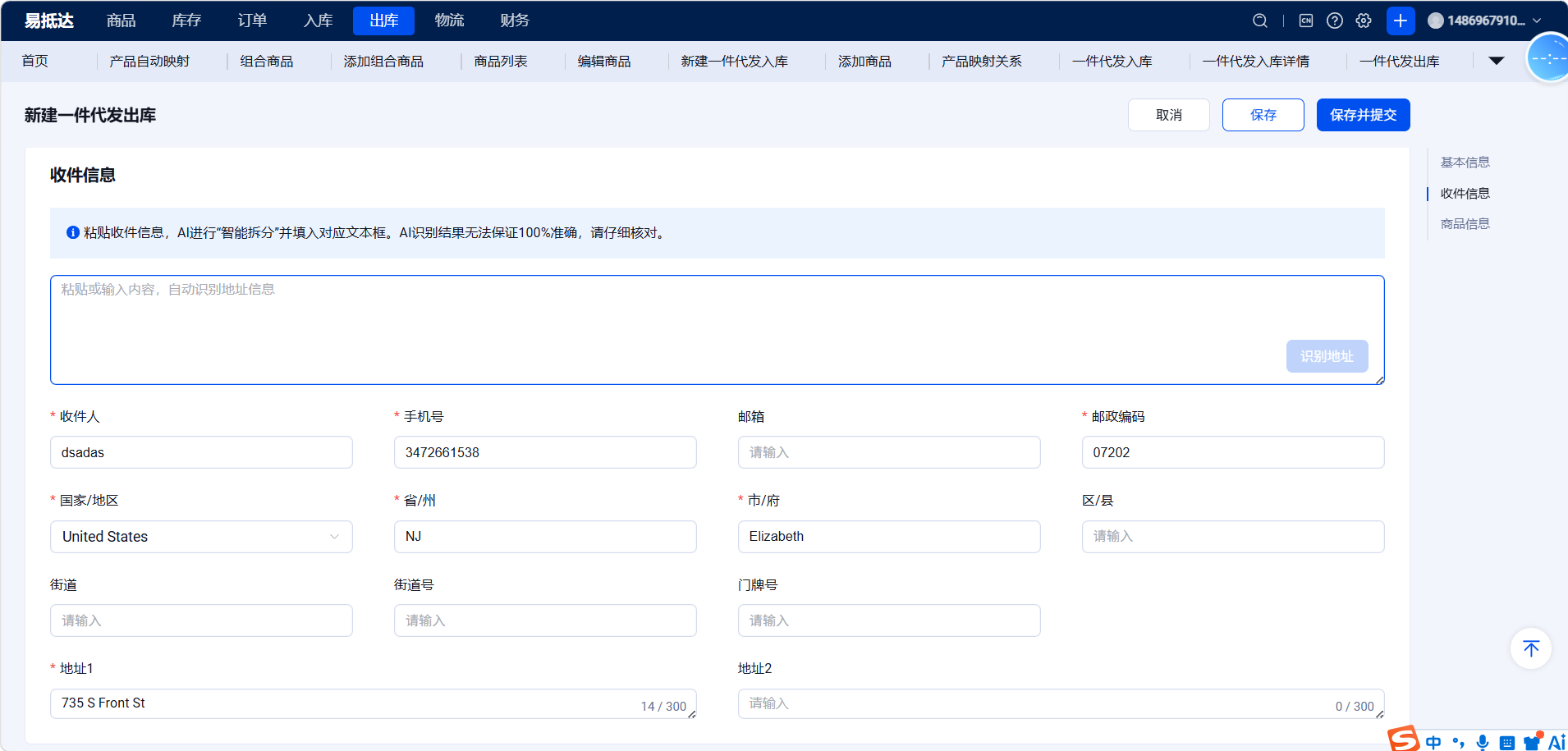Open the 国家/地区 United States dropdown
The image size is (1568, 751).
pos(201,537)
